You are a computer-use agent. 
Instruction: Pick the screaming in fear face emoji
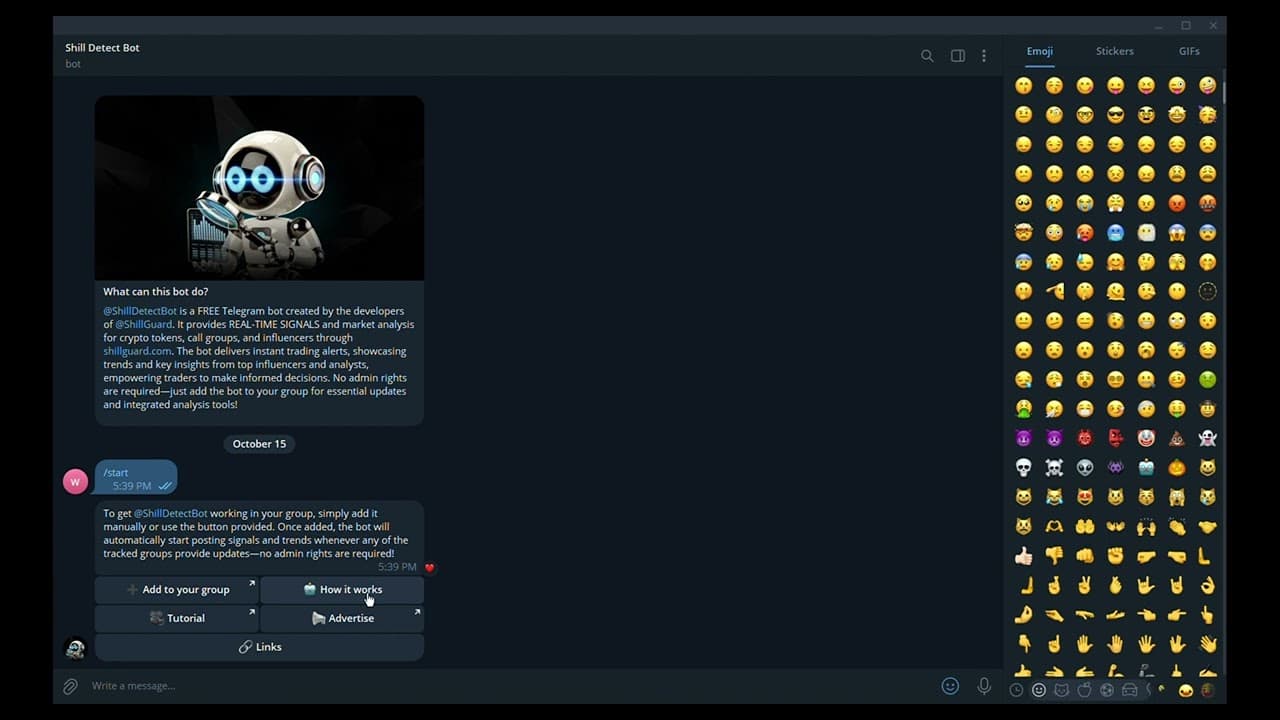1177,232
